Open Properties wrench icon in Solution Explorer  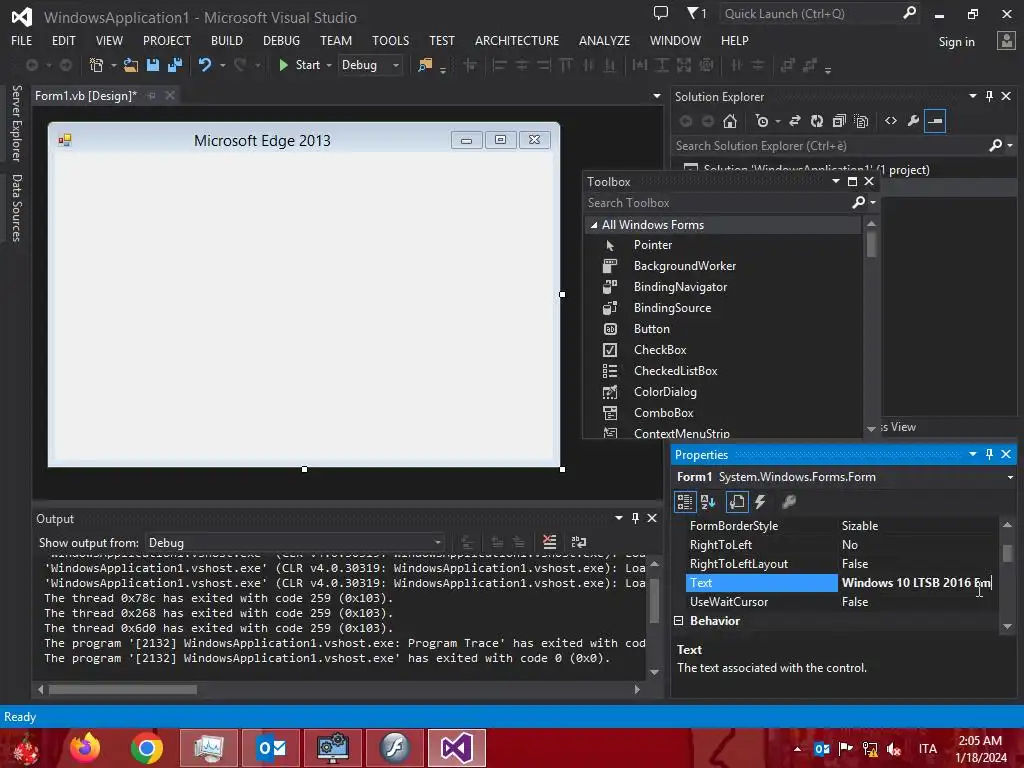pyautogui.click(x=913, y=121)
